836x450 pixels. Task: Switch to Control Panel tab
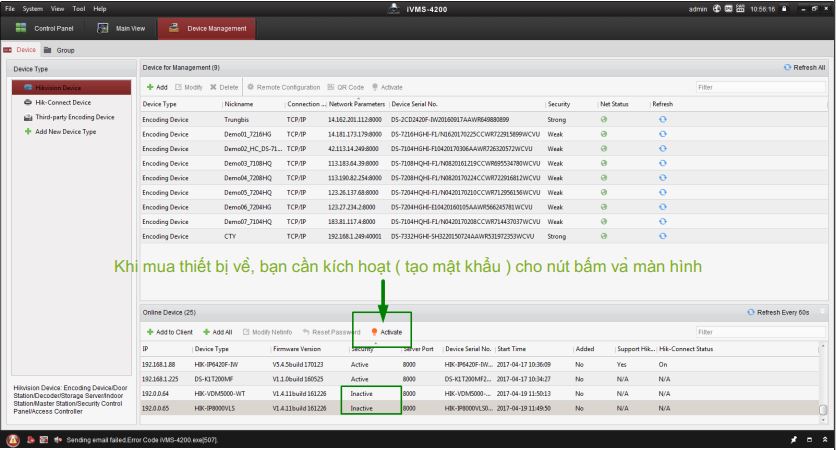tap(45, 28)
